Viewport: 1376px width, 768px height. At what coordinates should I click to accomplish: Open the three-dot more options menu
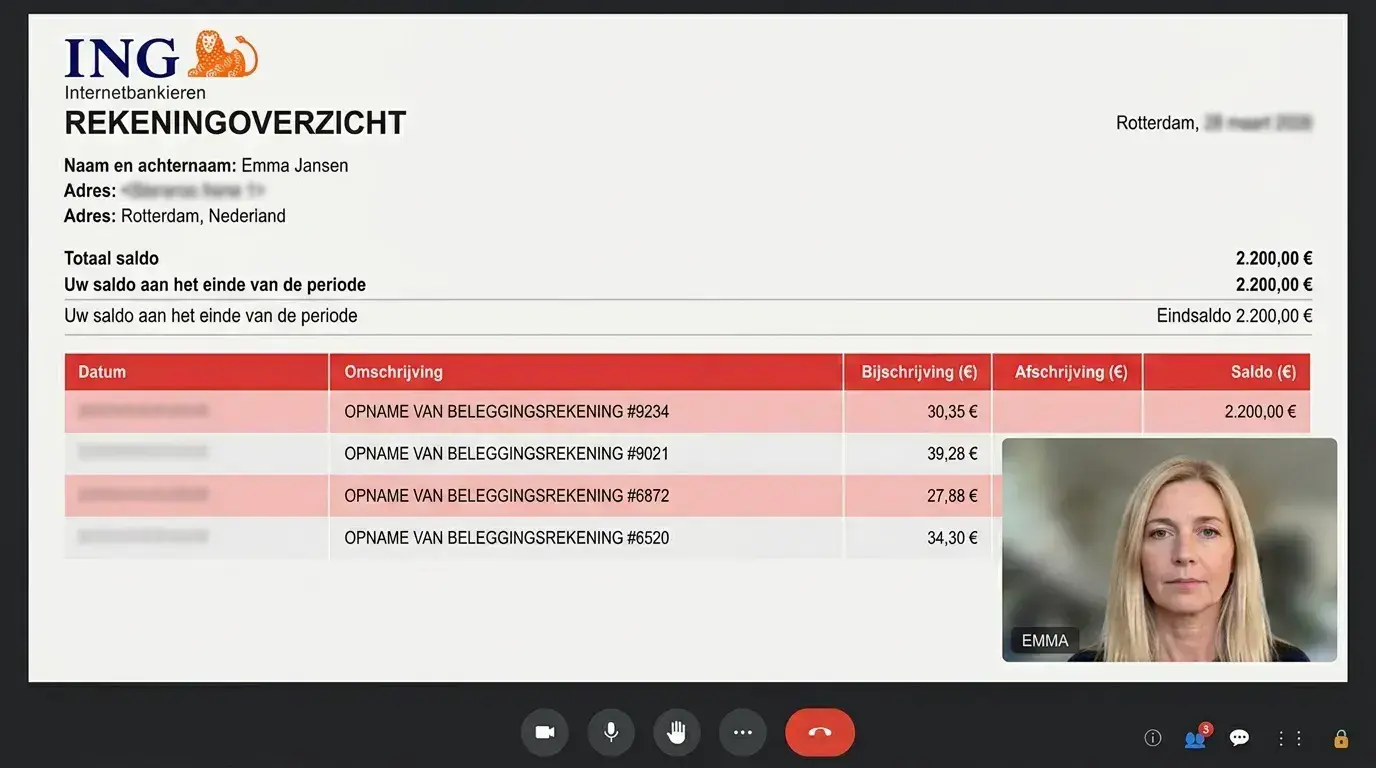pyautogui.click(x=742, y=732)
